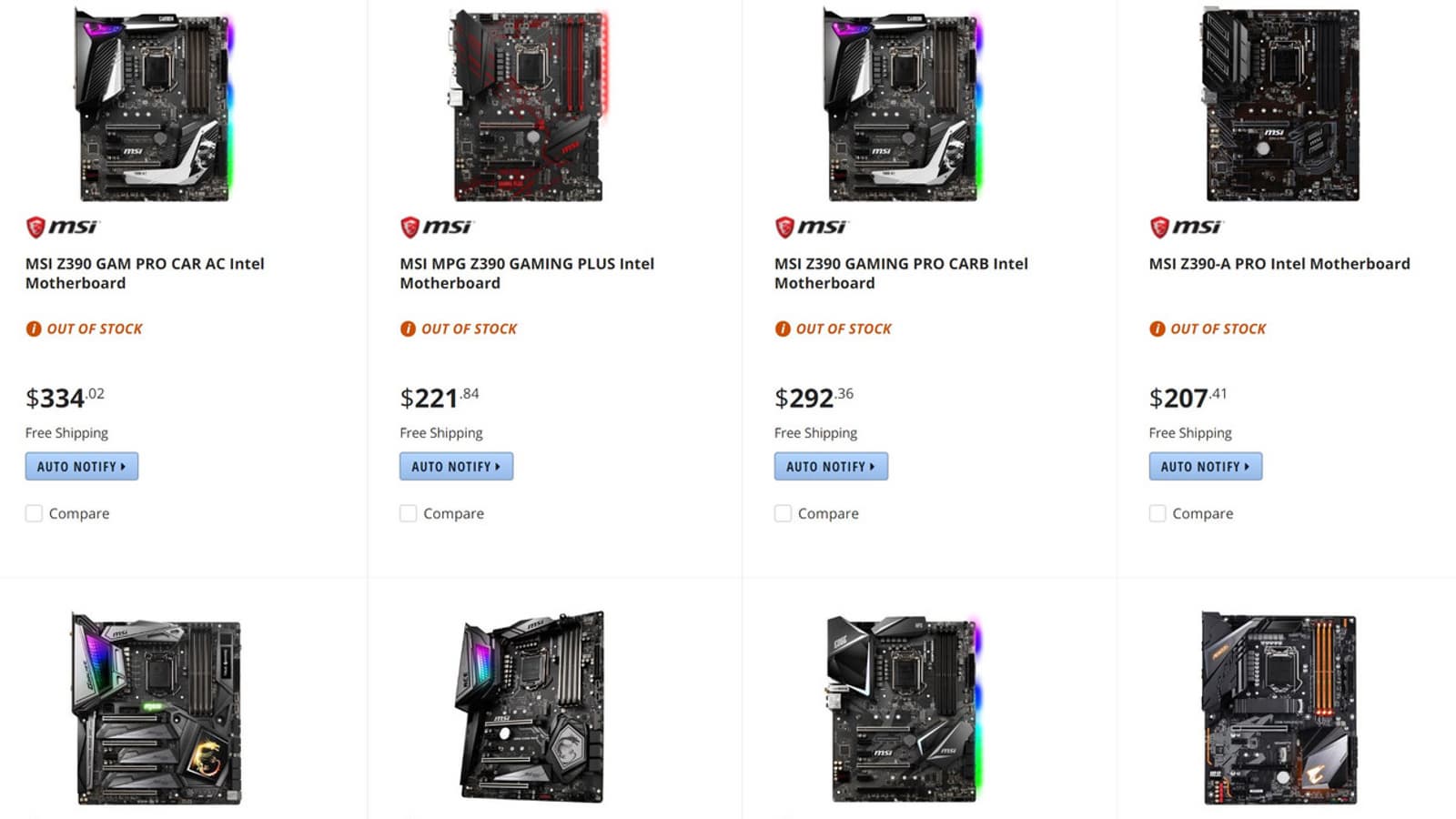Viewport: 1456px width, 819px height.
Task: Open the red-accented MPG Z390 GAMING PLUS image
Action: (529, 105)
